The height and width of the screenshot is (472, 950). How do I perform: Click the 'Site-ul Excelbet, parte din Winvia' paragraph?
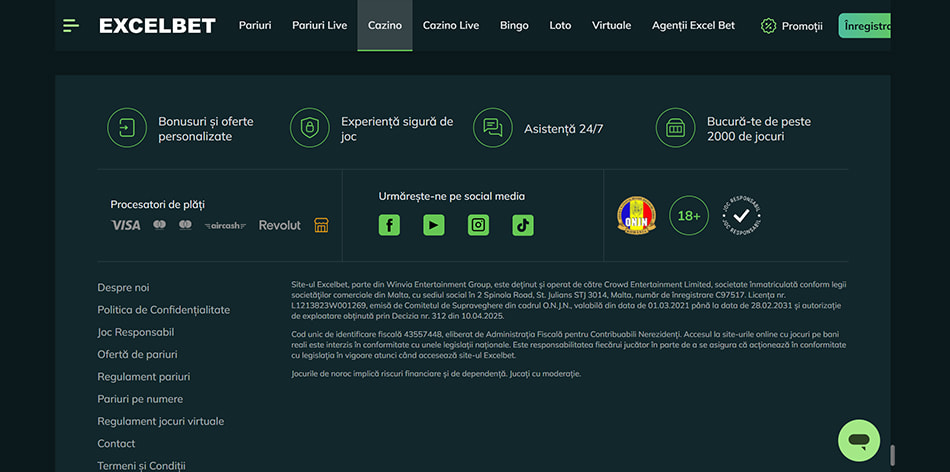click(569, 300)
